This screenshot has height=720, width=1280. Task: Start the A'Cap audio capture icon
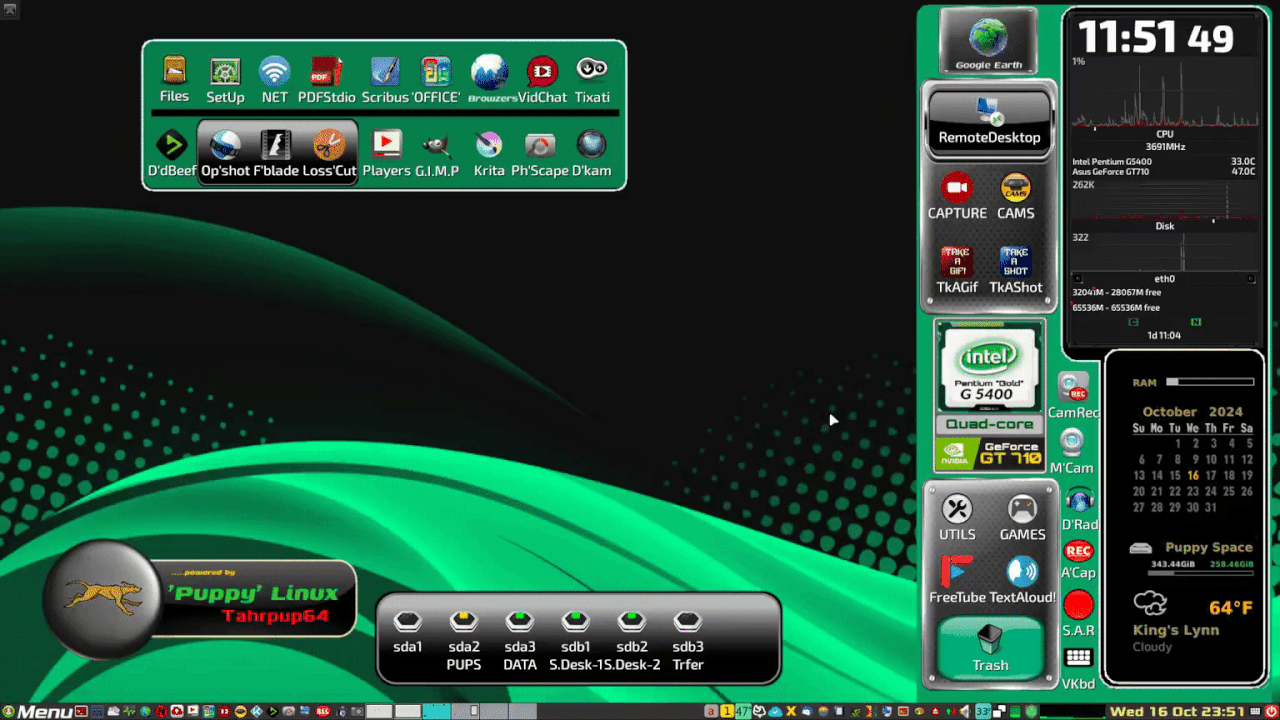pos(1078,551)
